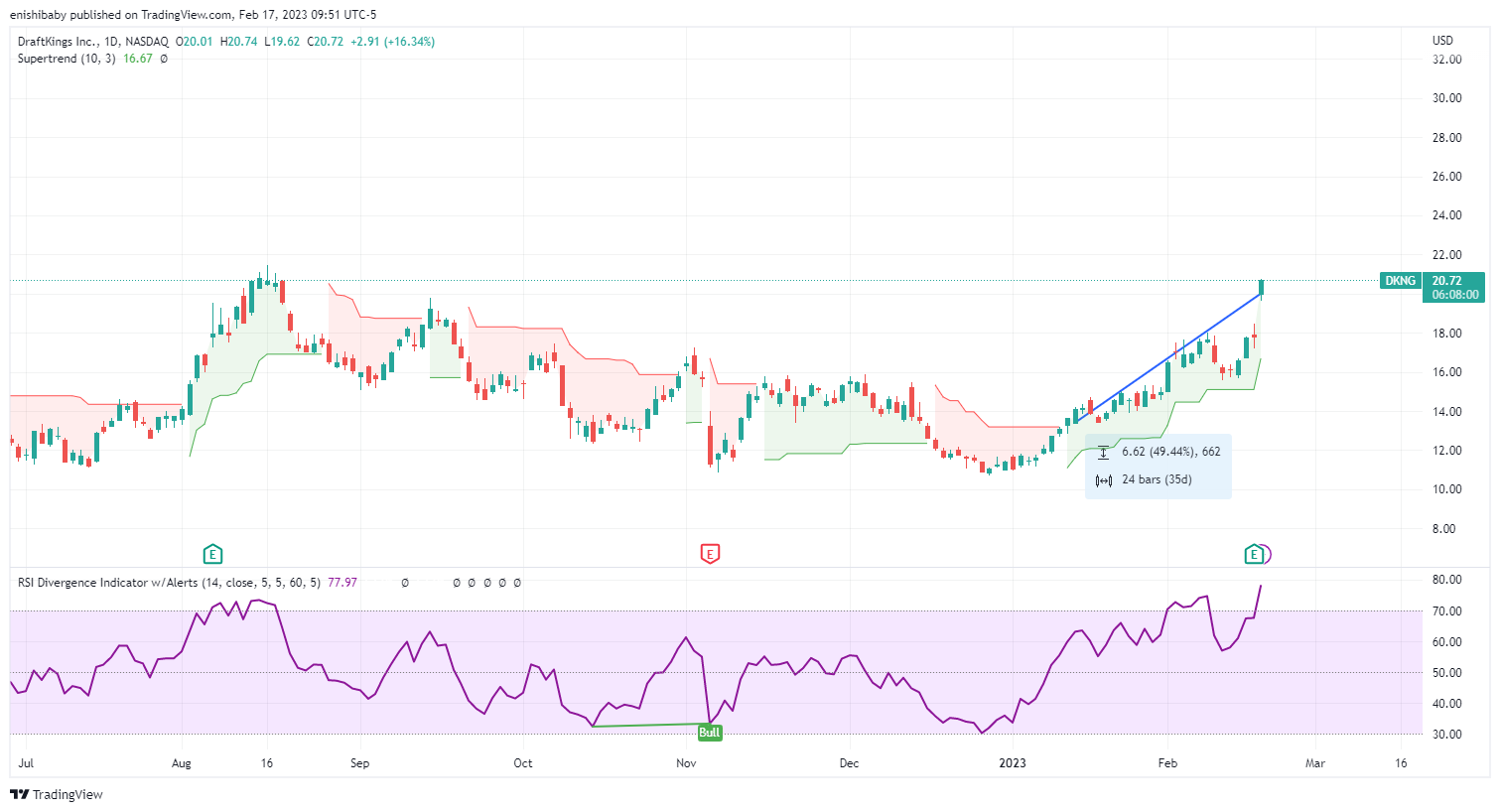This screenshot has height=812, width=1500.
Task: Click the green earnings E marker in February
Action: pyautogui.click(x=1254, y=554)
